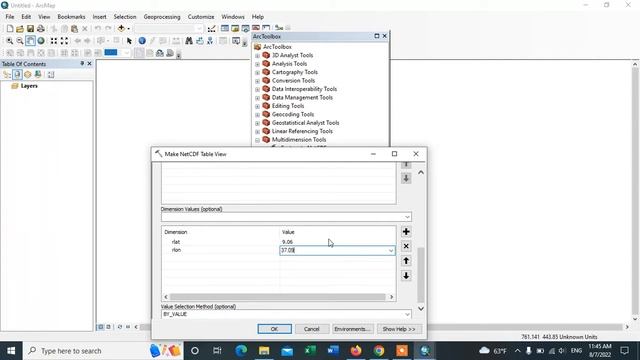Screen dimensions: 640x360
Task: Open the Bookmarks menu
Action: coord(71,17)
